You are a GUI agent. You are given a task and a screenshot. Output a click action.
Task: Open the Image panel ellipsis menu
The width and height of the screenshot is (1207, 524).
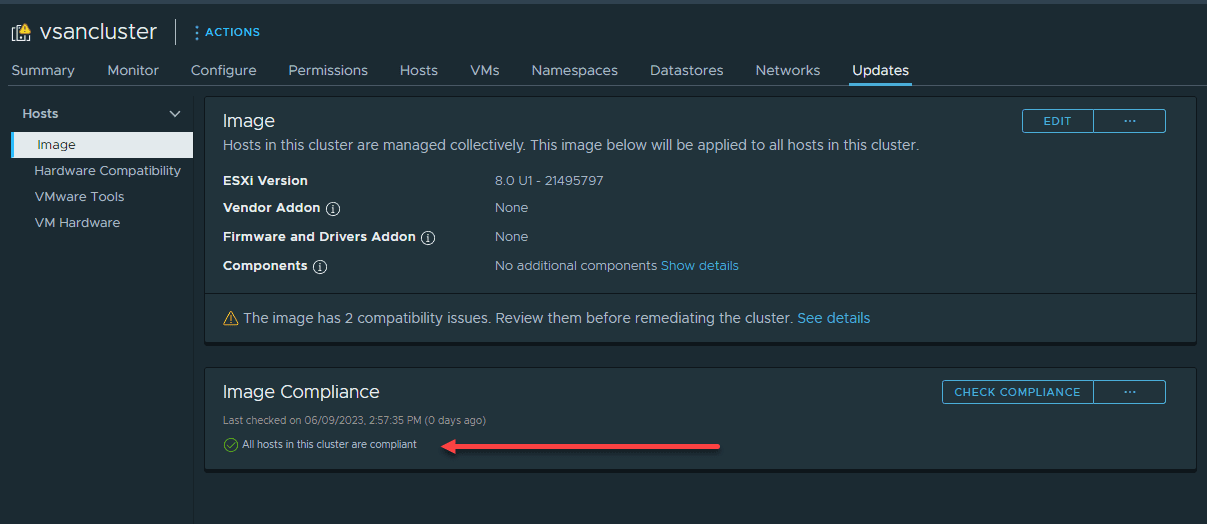pos(1130,121)
